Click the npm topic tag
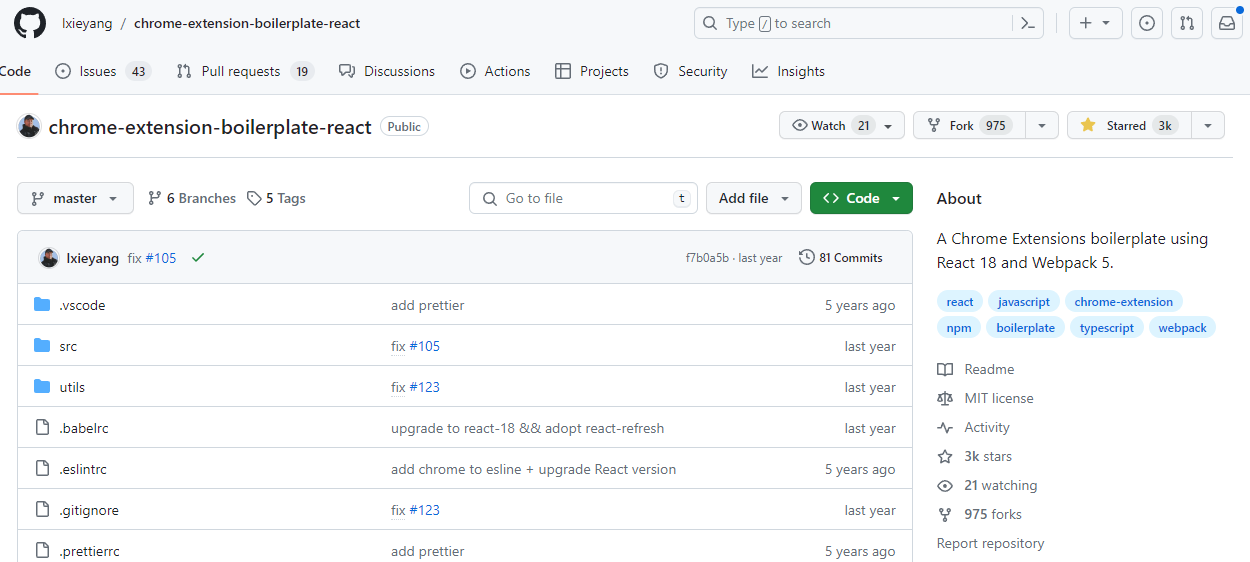 tap(959, 328)
